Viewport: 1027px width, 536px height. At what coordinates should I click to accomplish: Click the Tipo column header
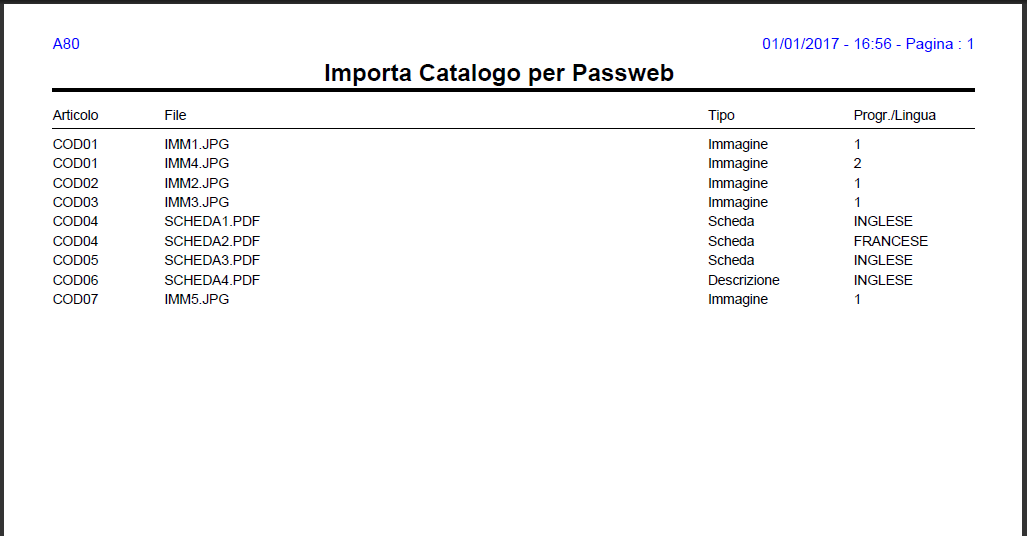(x=721, y=115)
